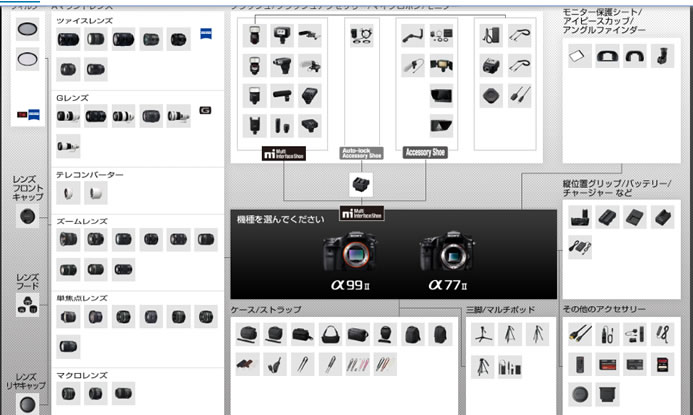Select the α99 II camera body
693x415 pixels.
click(350, 253)
